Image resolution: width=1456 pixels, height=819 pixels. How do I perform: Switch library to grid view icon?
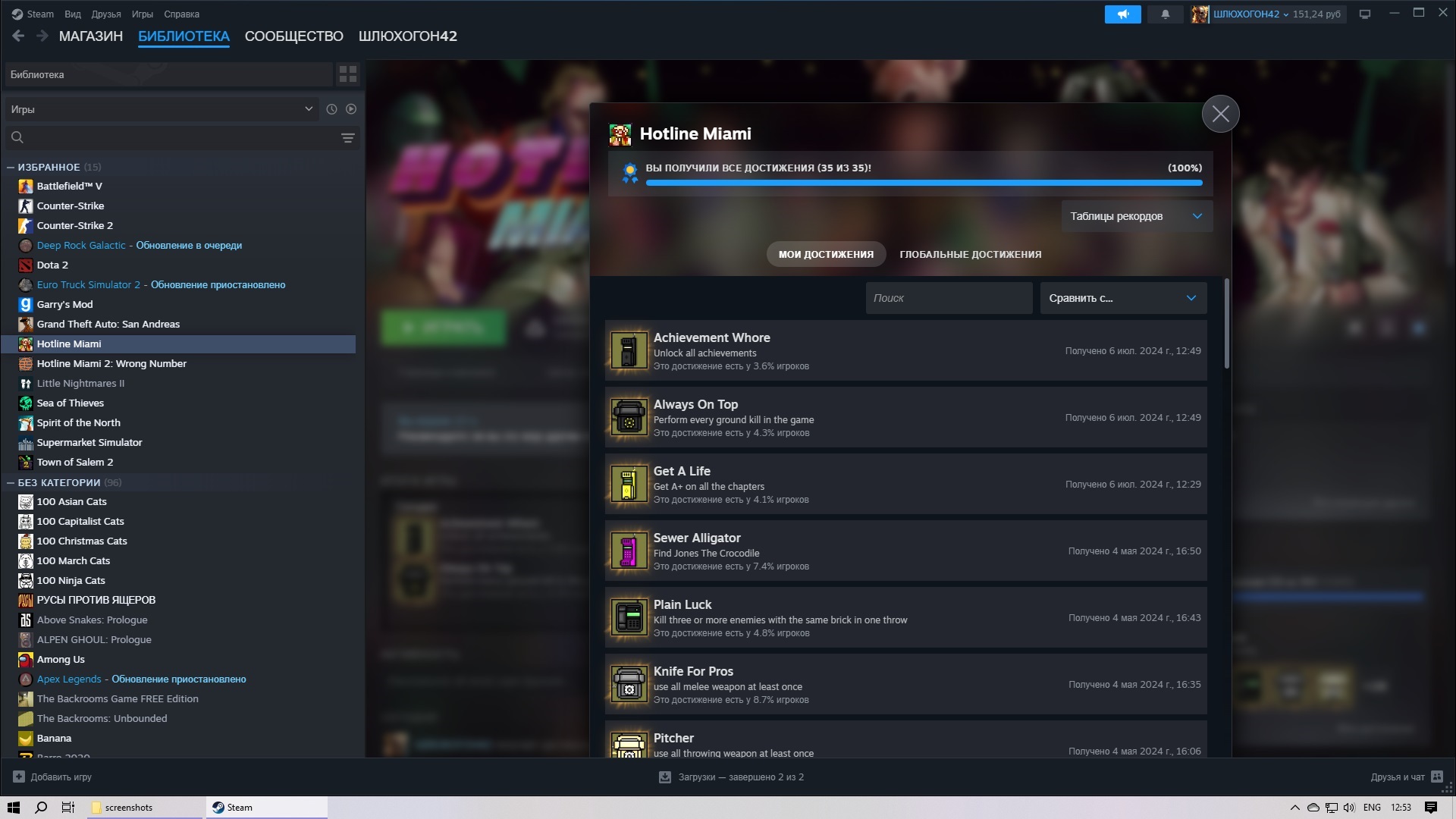(348, 74)
